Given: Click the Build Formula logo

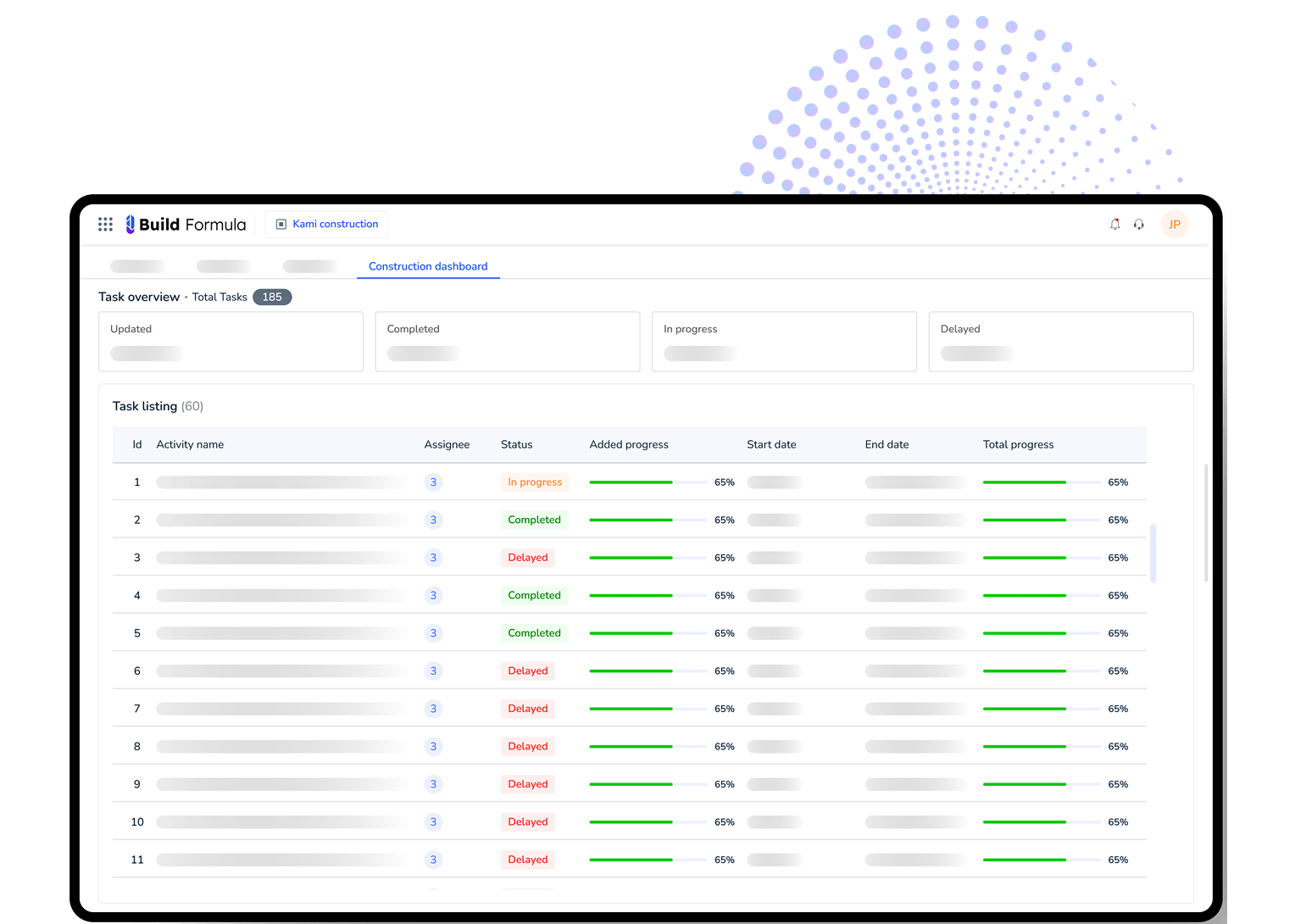Looking at the screenshot, I should [186, 224].
